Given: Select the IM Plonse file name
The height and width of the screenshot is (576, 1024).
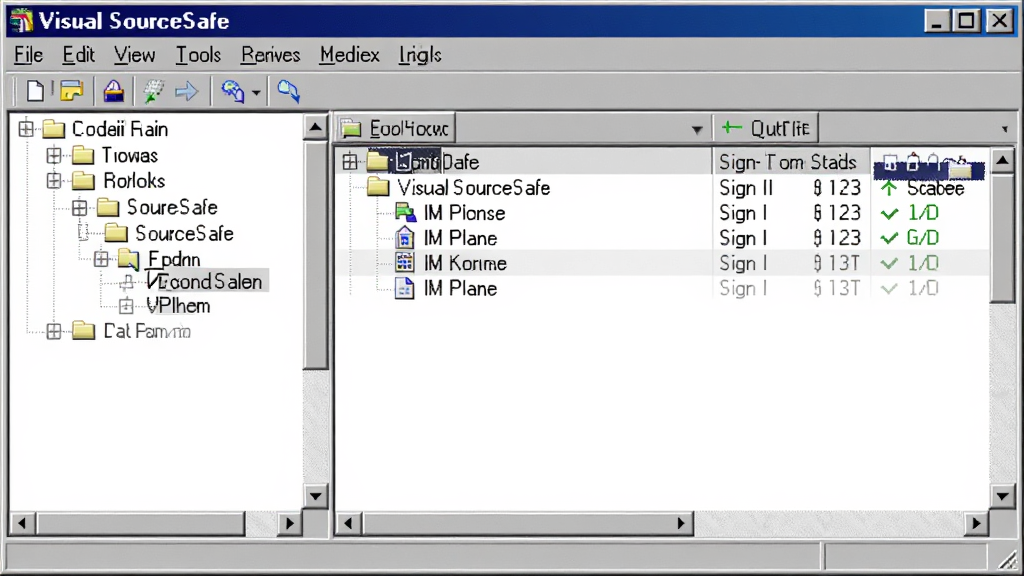Looking at the screenshot, I should pyautogui.click(x=464, y=213).
